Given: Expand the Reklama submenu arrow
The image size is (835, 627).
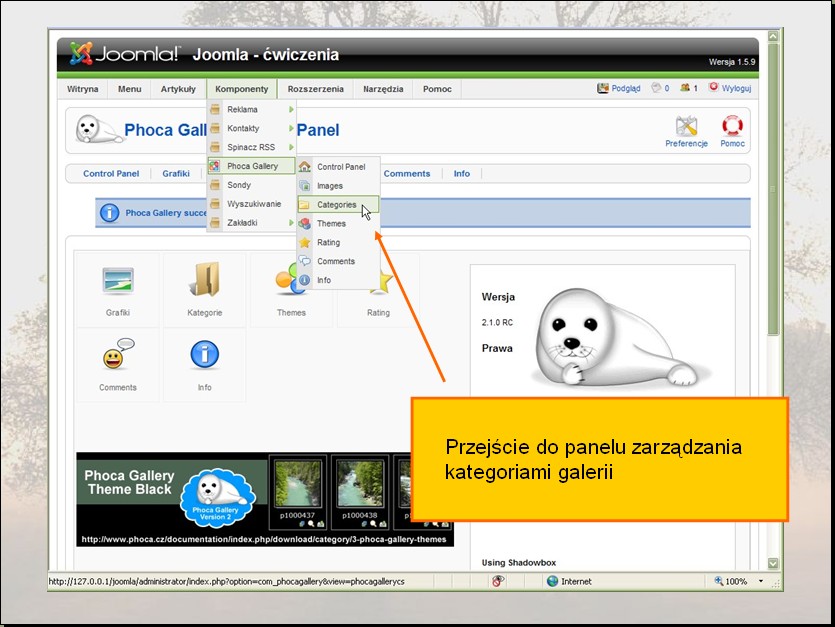Looking at the screenshot, I should (x=291, y=109).
